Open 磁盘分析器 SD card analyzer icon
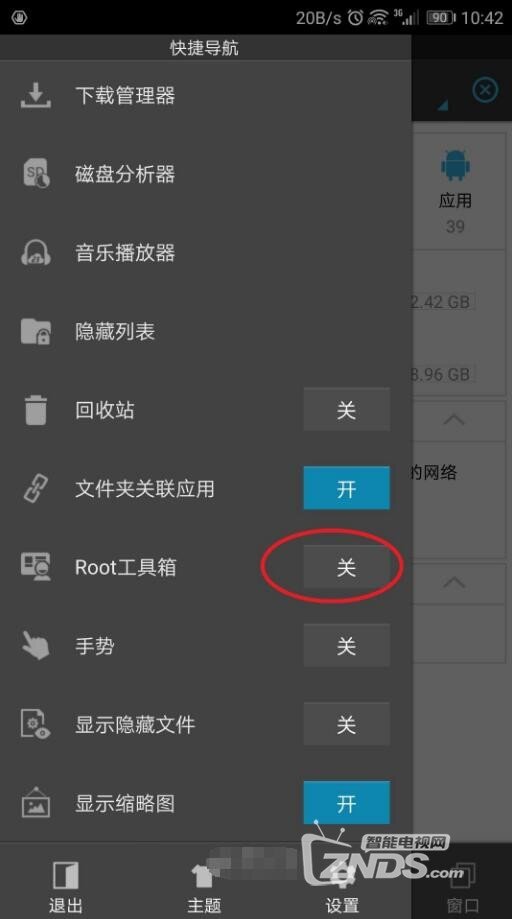This screenshot has width=512, height=919. pos(36,173)
